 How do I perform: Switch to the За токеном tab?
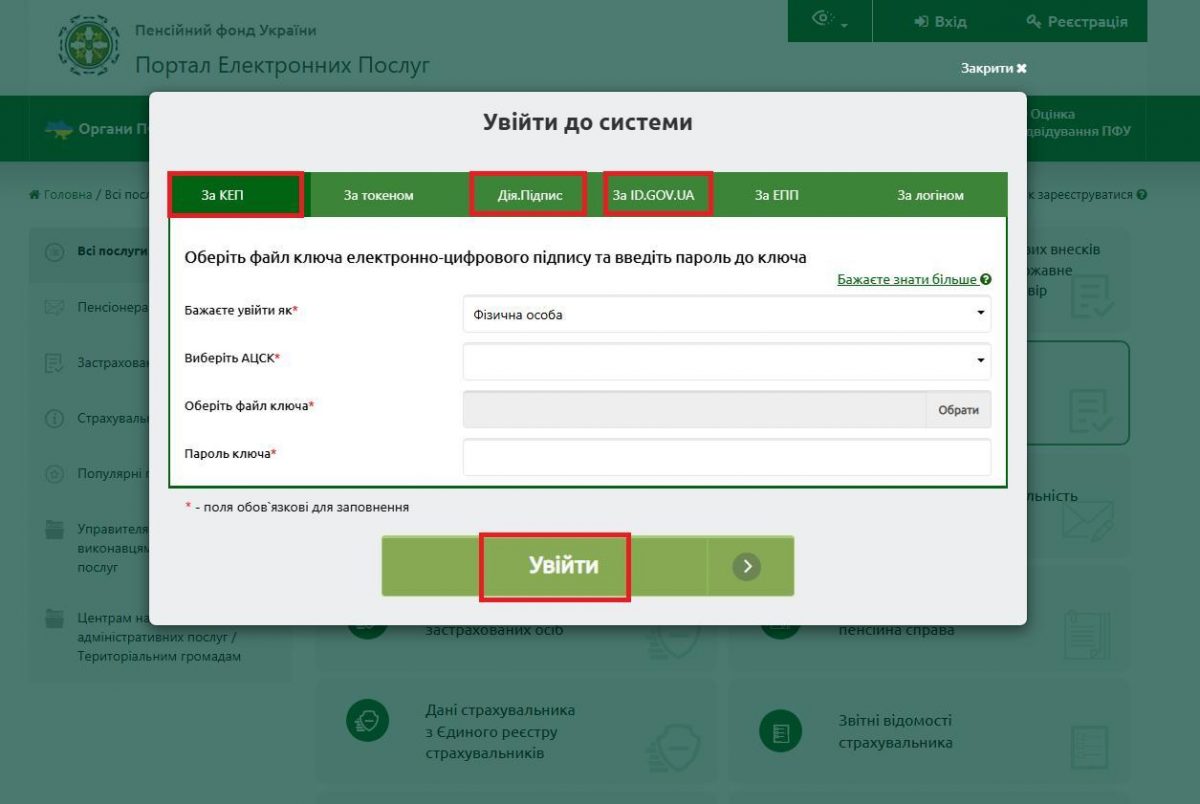(378, 195)
